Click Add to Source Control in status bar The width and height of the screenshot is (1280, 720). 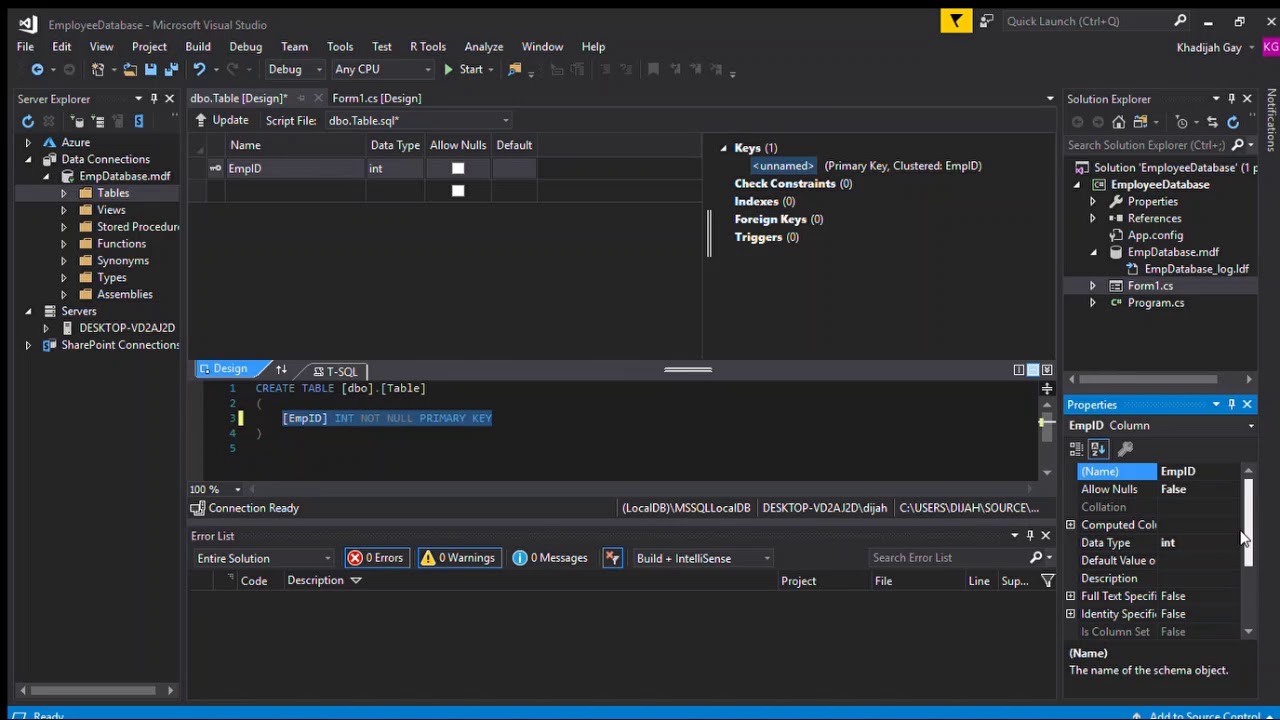1205,715
